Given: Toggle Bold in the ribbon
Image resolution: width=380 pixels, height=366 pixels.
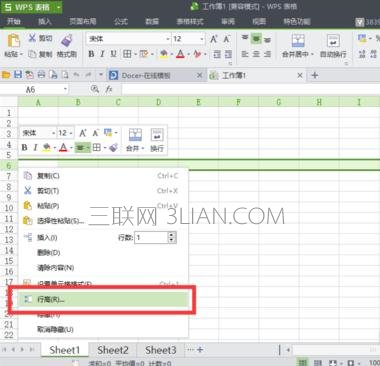Looking at the screenshot, I should 91,54.
